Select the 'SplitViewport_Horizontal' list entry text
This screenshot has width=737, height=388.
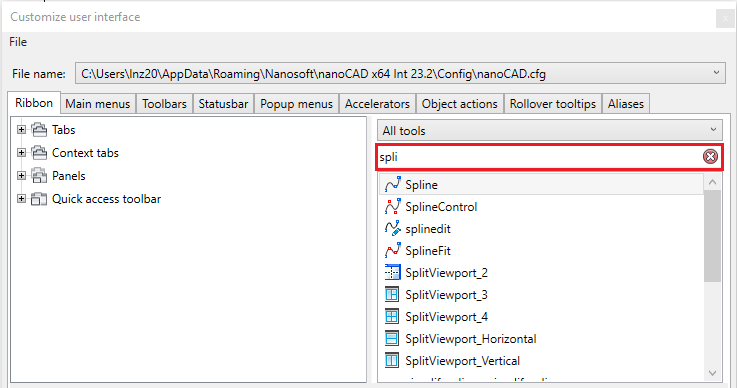471,339
